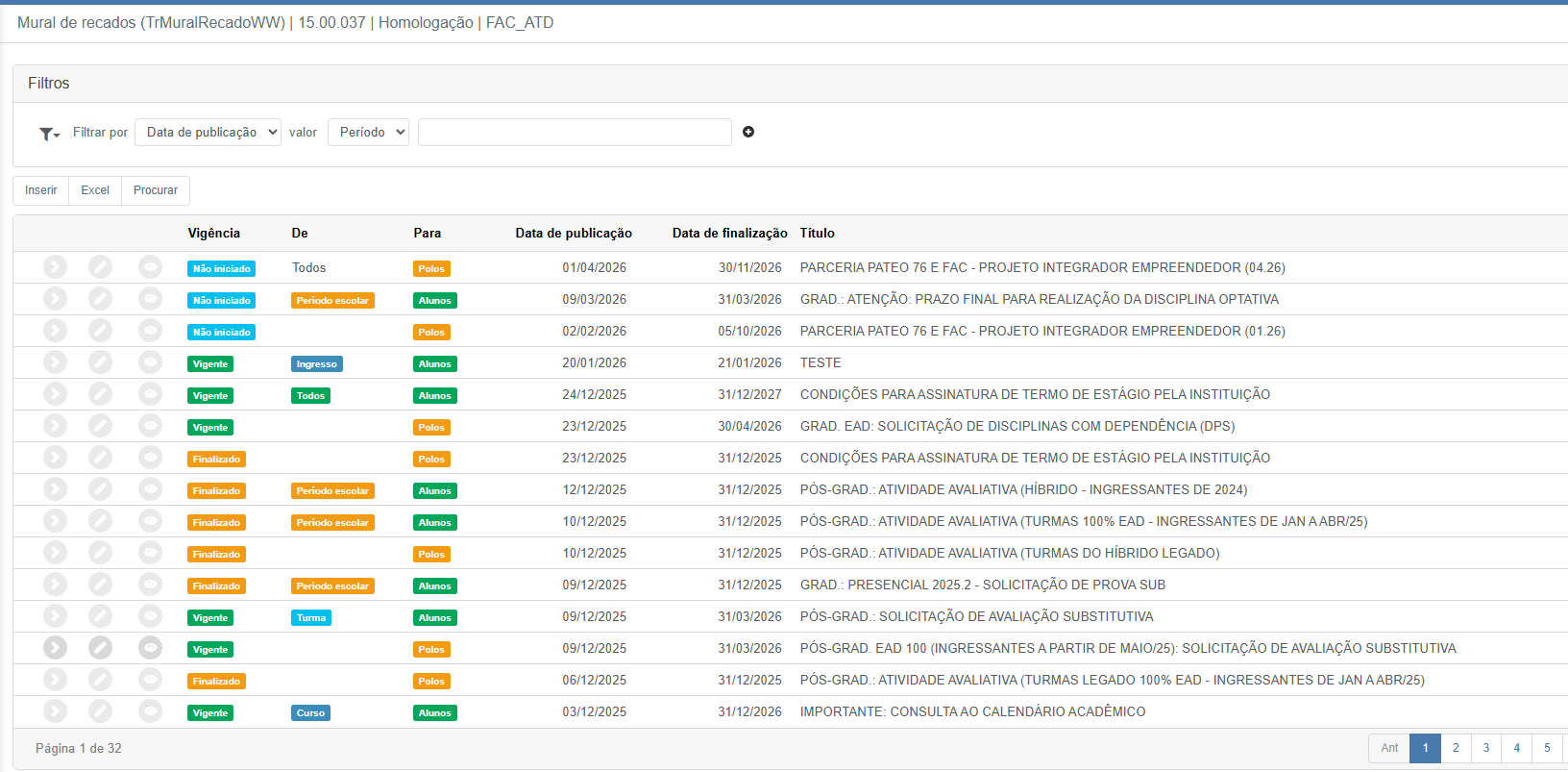Click the arrow icon on the first row
This screenshot has height=772, width=1568.
(55, 267)
